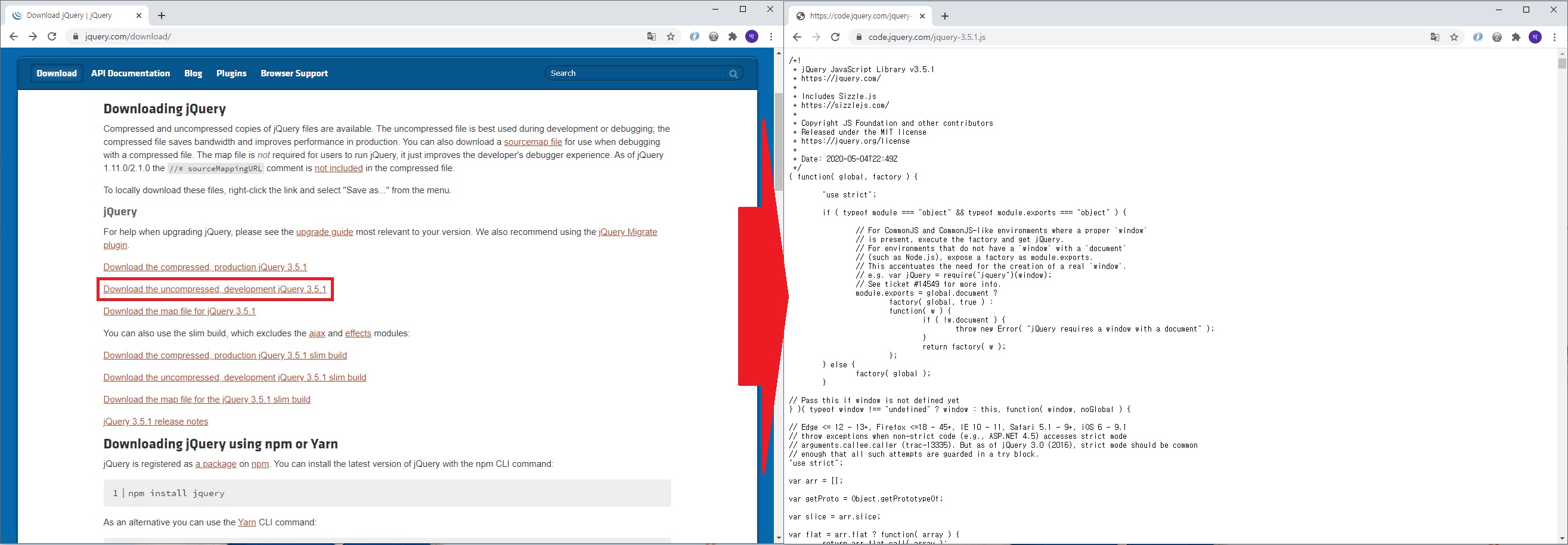The width and height of the screenshot is (1568, 545).
Task: Open the npm link
Action: tap(260, 464)
